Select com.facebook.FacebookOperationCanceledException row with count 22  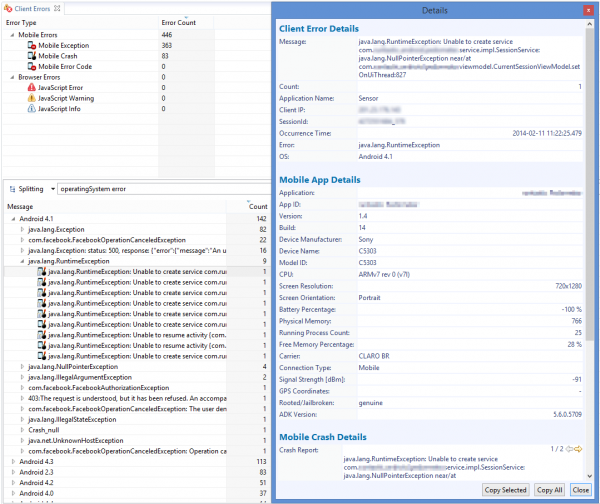[x=137, y=240]
